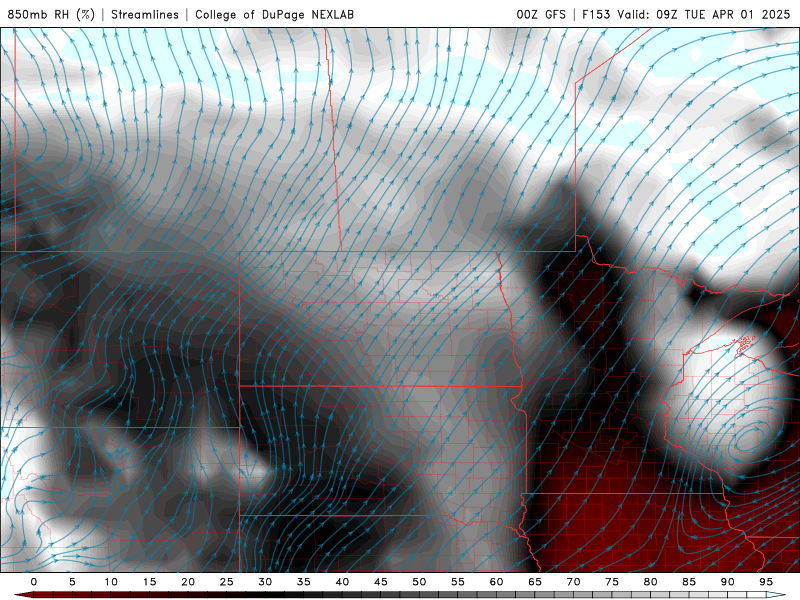Click the "80" label on the color scale

[x=651, y=582]
